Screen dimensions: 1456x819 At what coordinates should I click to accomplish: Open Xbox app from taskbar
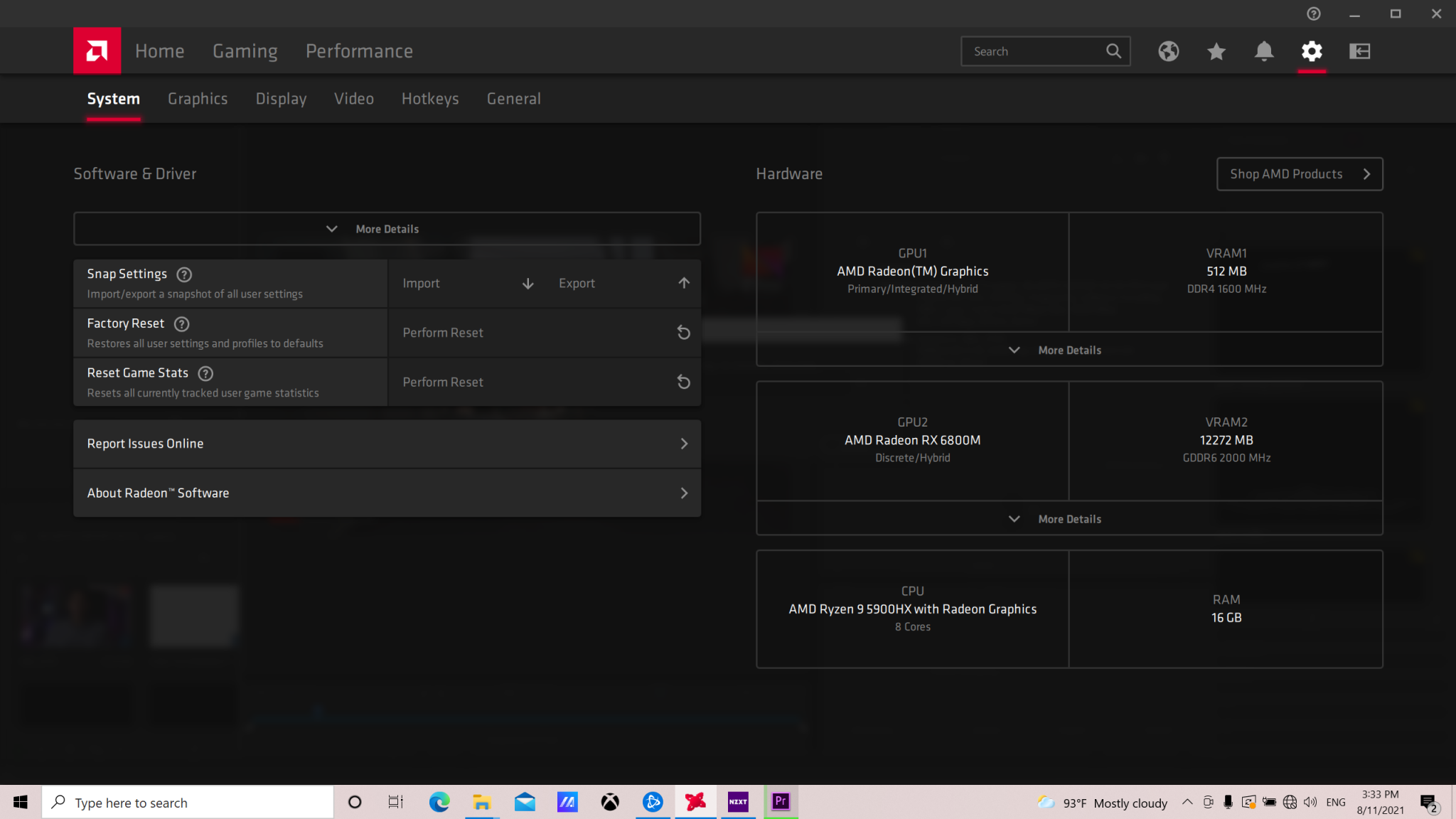click(610, 802)
